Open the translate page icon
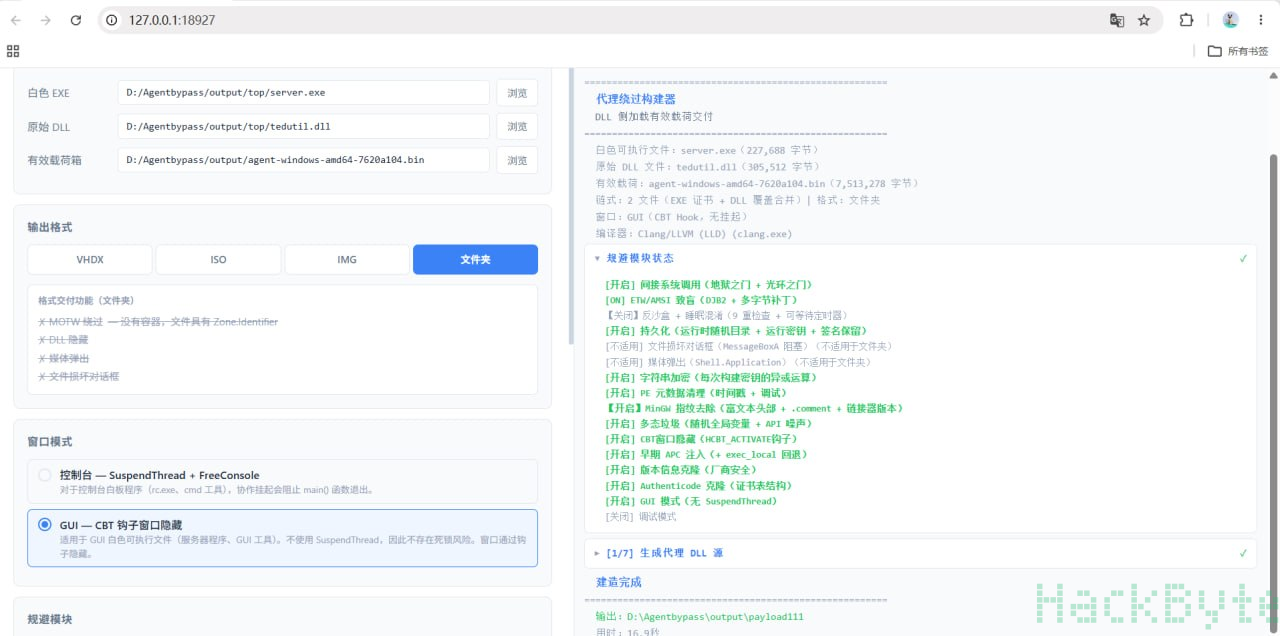This screenshot has height=636, width=1280. (x=1117, y=20)
